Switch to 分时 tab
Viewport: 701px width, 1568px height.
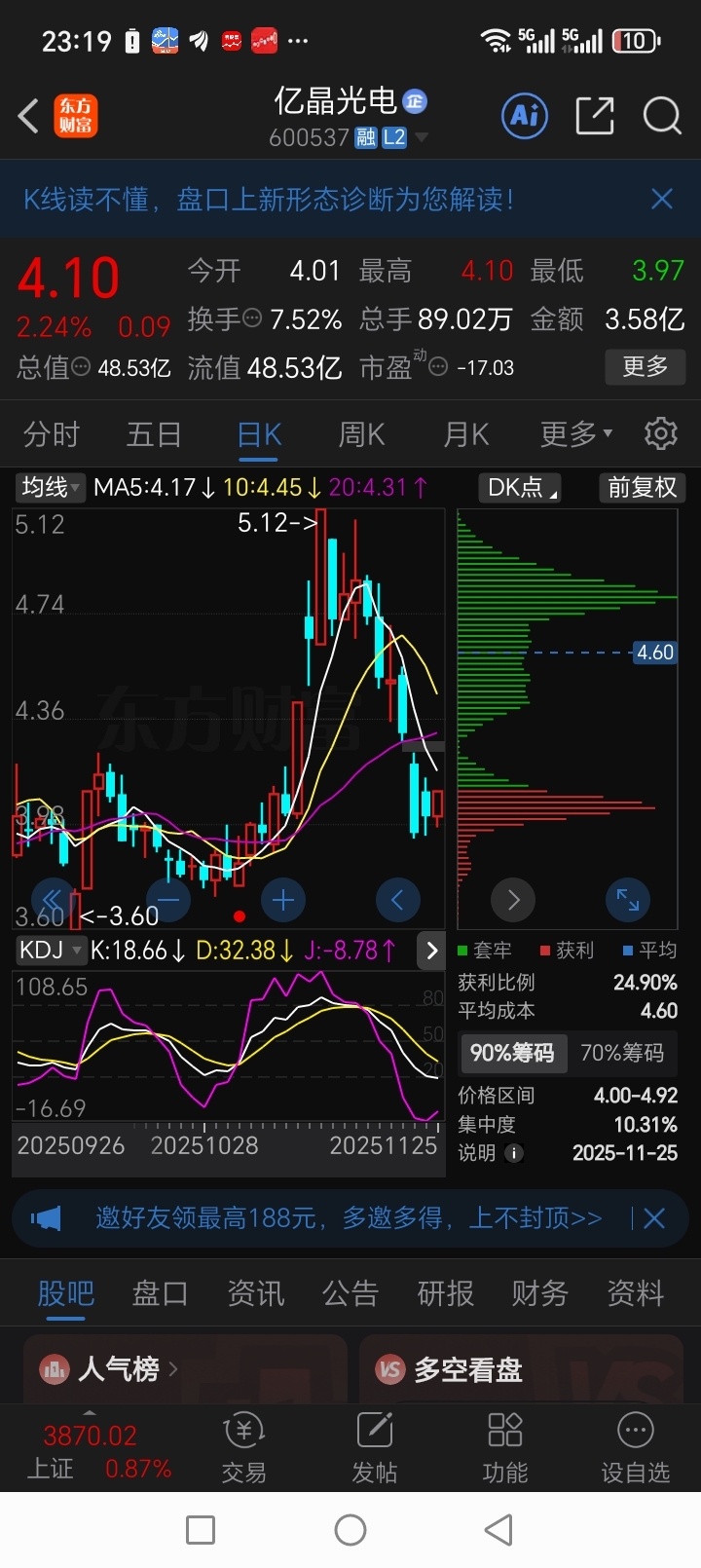coord(52,433)
